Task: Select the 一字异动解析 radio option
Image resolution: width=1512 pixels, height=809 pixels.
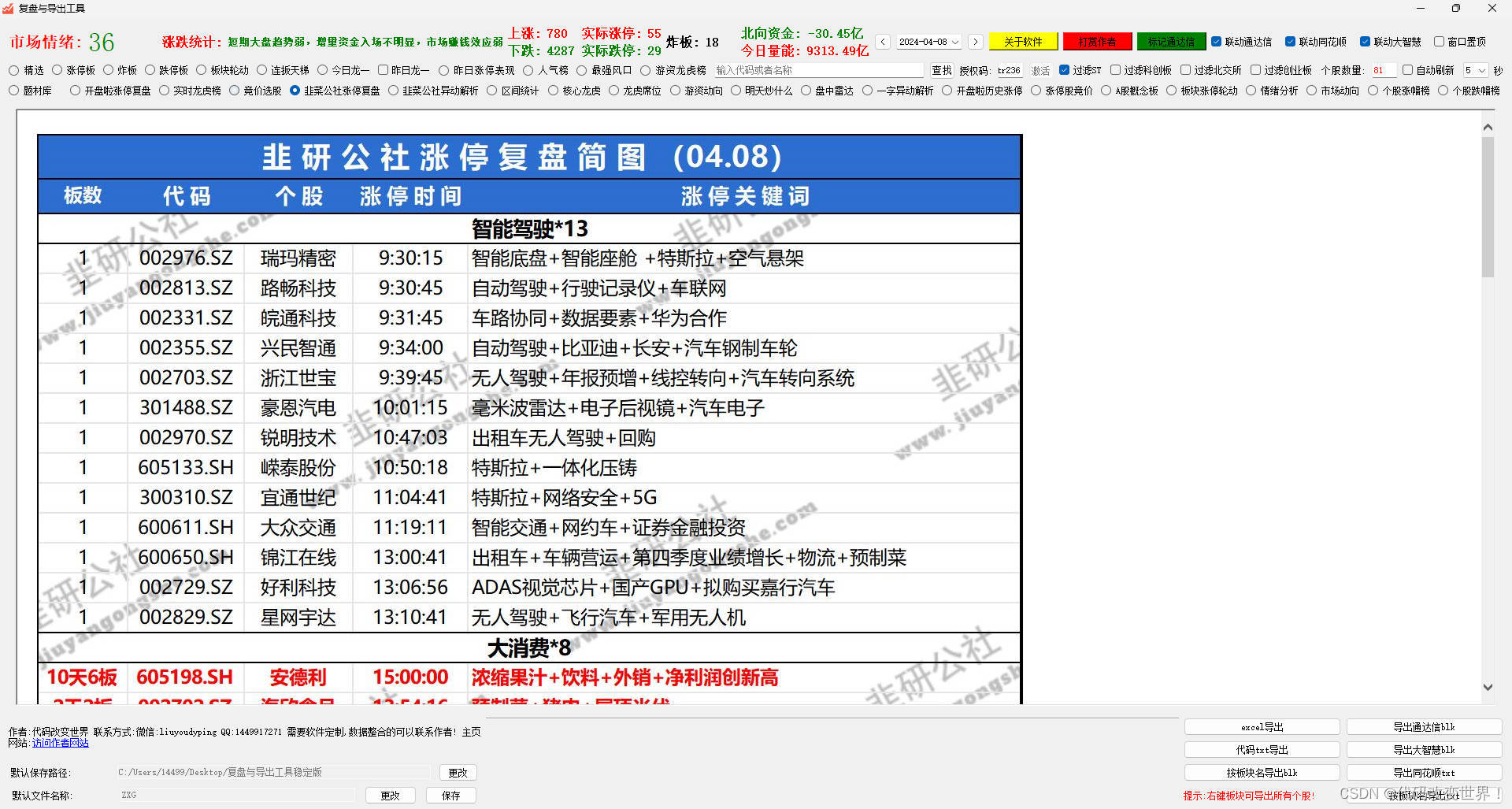Action: click(868, 91)
